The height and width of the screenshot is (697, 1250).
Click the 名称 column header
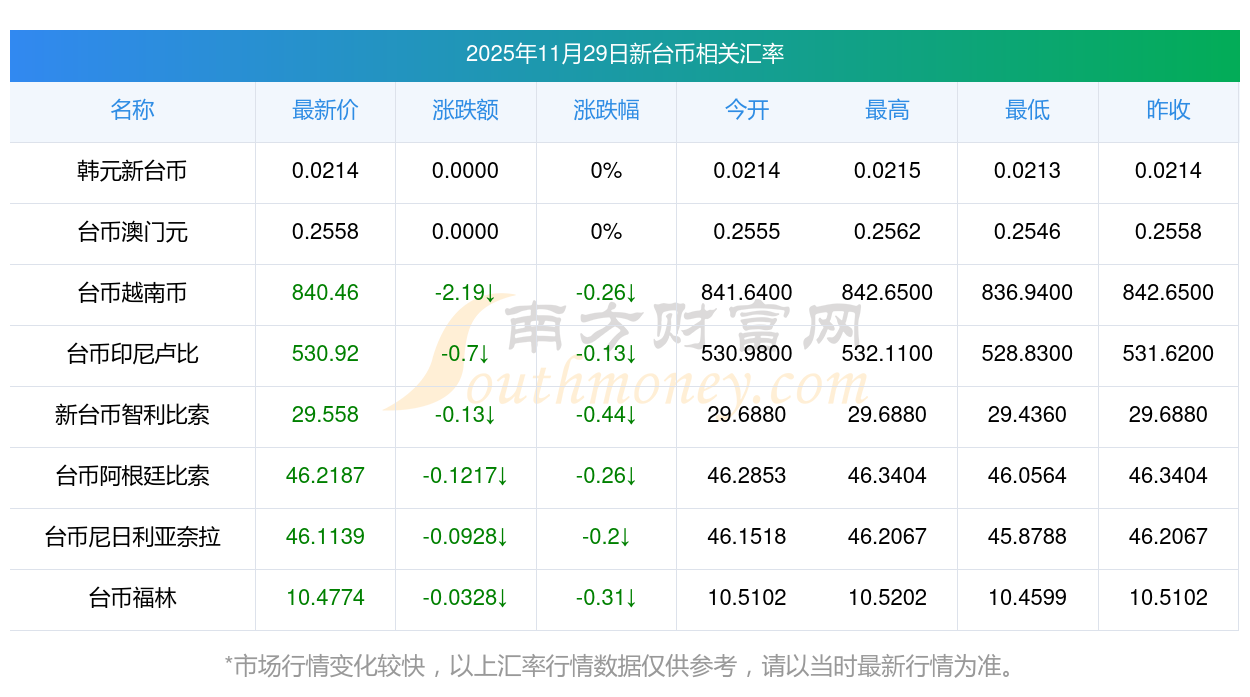click(132, 110)
